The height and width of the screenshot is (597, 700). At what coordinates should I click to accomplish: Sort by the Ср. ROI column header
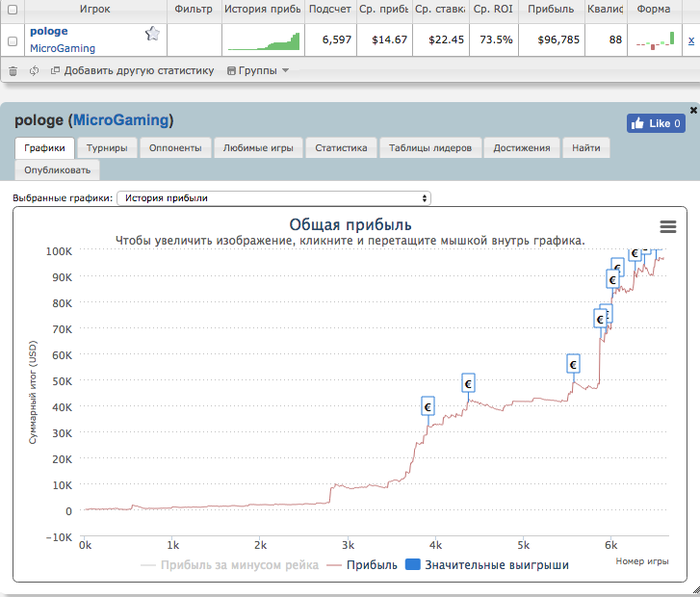pos(493,9)
